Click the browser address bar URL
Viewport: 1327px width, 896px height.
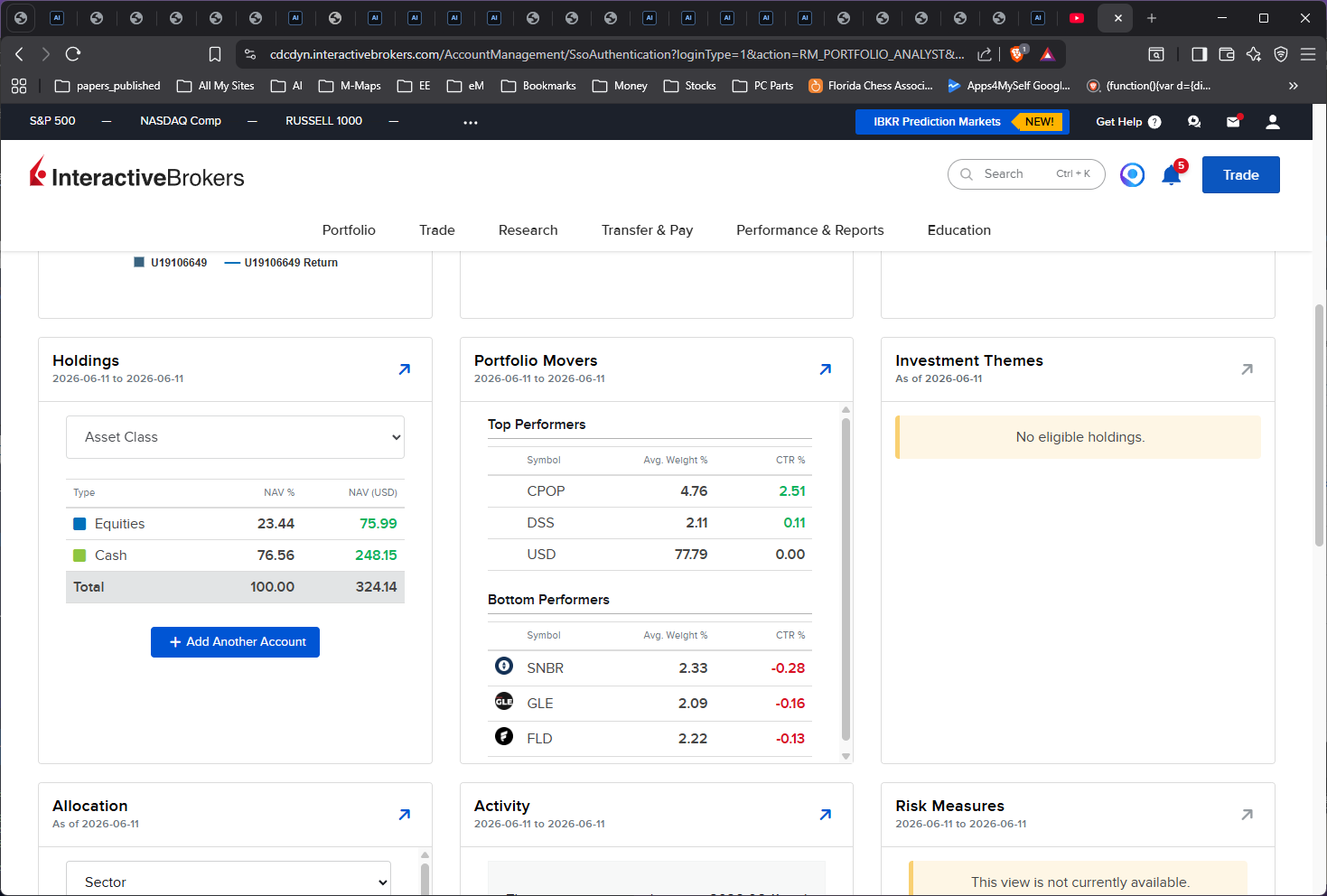pos(617,54)
